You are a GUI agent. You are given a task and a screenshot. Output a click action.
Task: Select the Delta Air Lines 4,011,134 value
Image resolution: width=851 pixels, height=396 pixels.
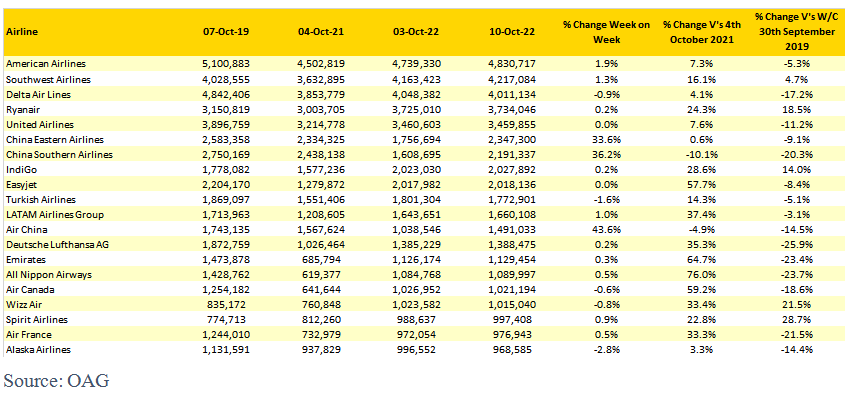click(512, 94)
